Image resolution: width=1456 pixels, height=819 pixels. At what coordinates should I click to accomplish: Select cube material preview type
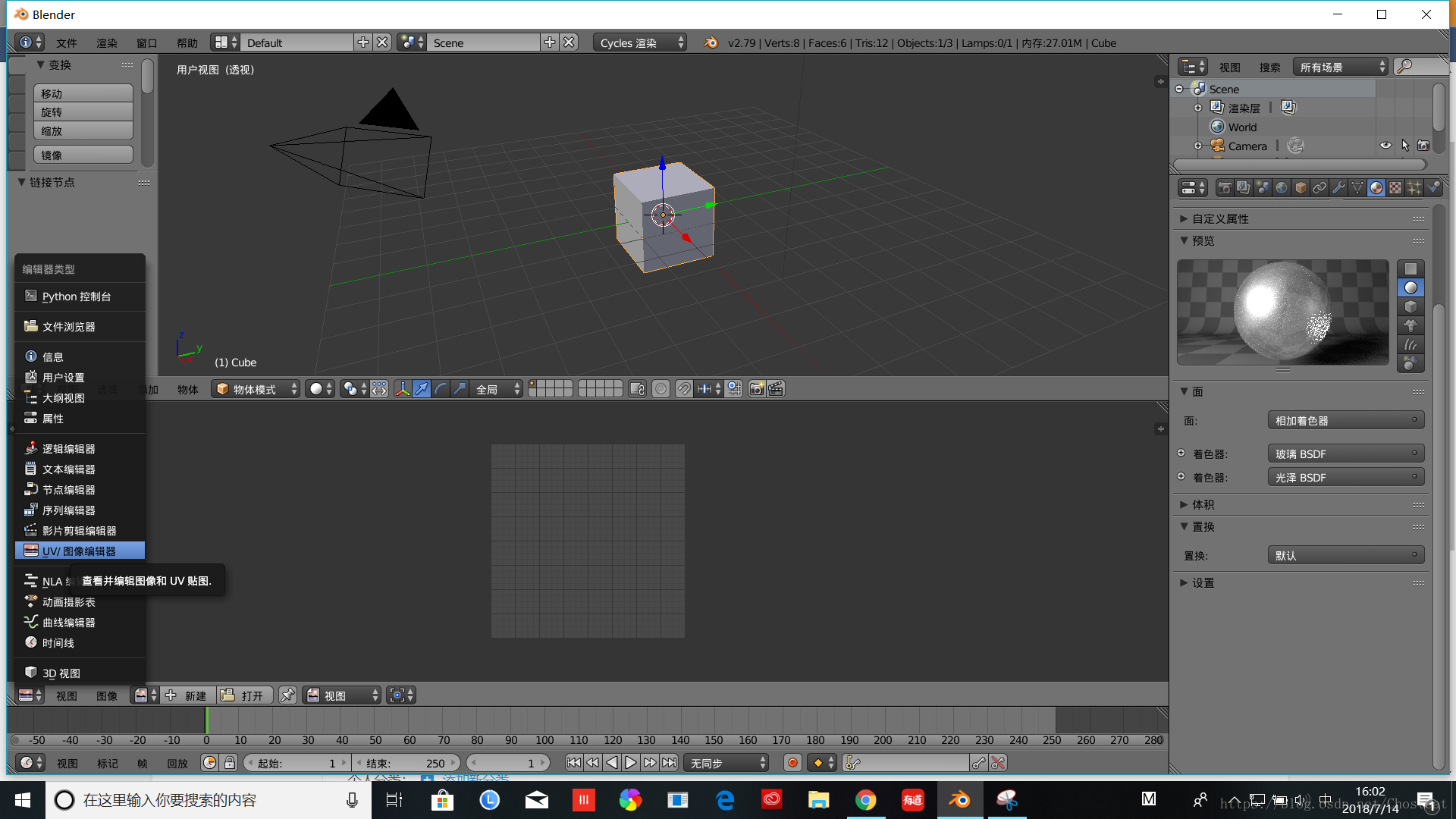click(1410, 306)
